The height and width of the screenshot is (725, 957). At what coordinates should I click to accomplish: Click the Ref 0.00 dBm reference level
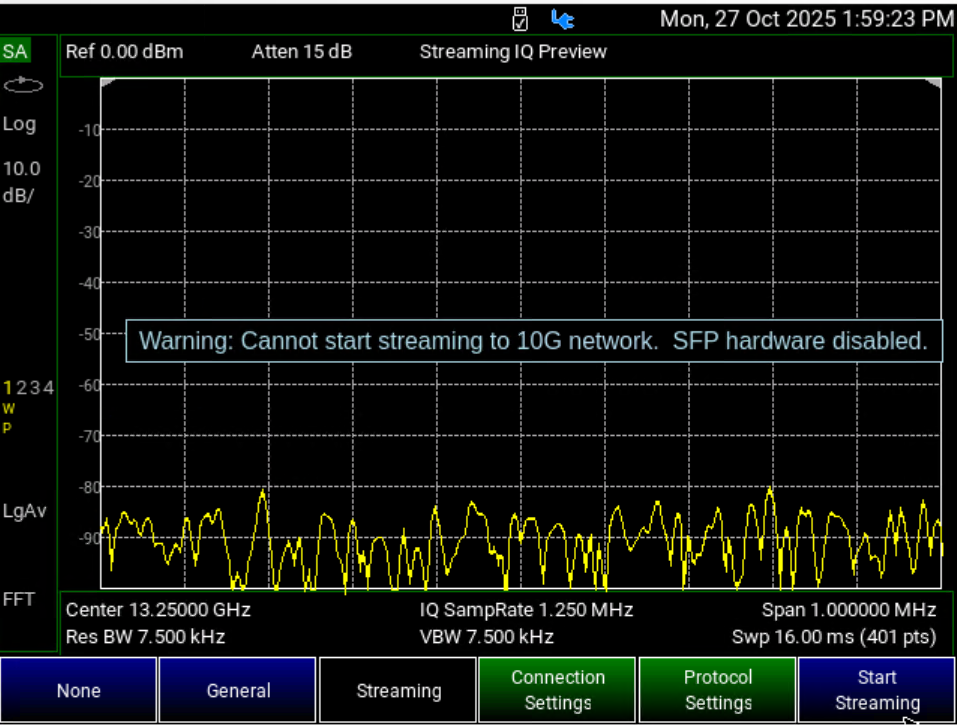(125, 52)
